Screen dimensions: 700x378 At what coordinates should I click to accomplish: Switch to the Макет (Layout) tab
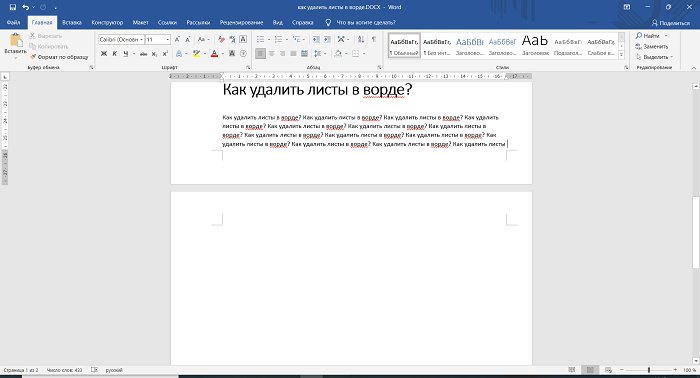pyautogui.click(x=141, y=22)
